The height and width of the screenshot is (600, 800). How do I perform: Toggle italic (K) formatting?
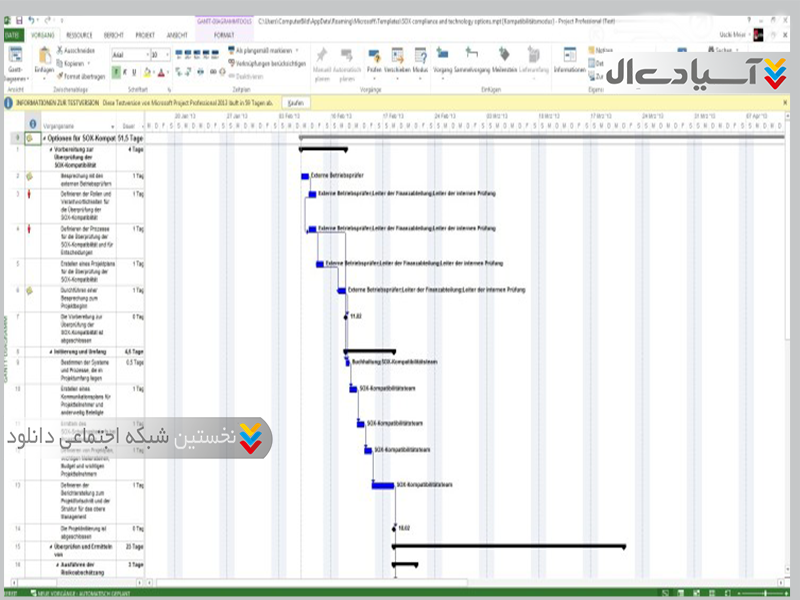(x=126, y=72)
